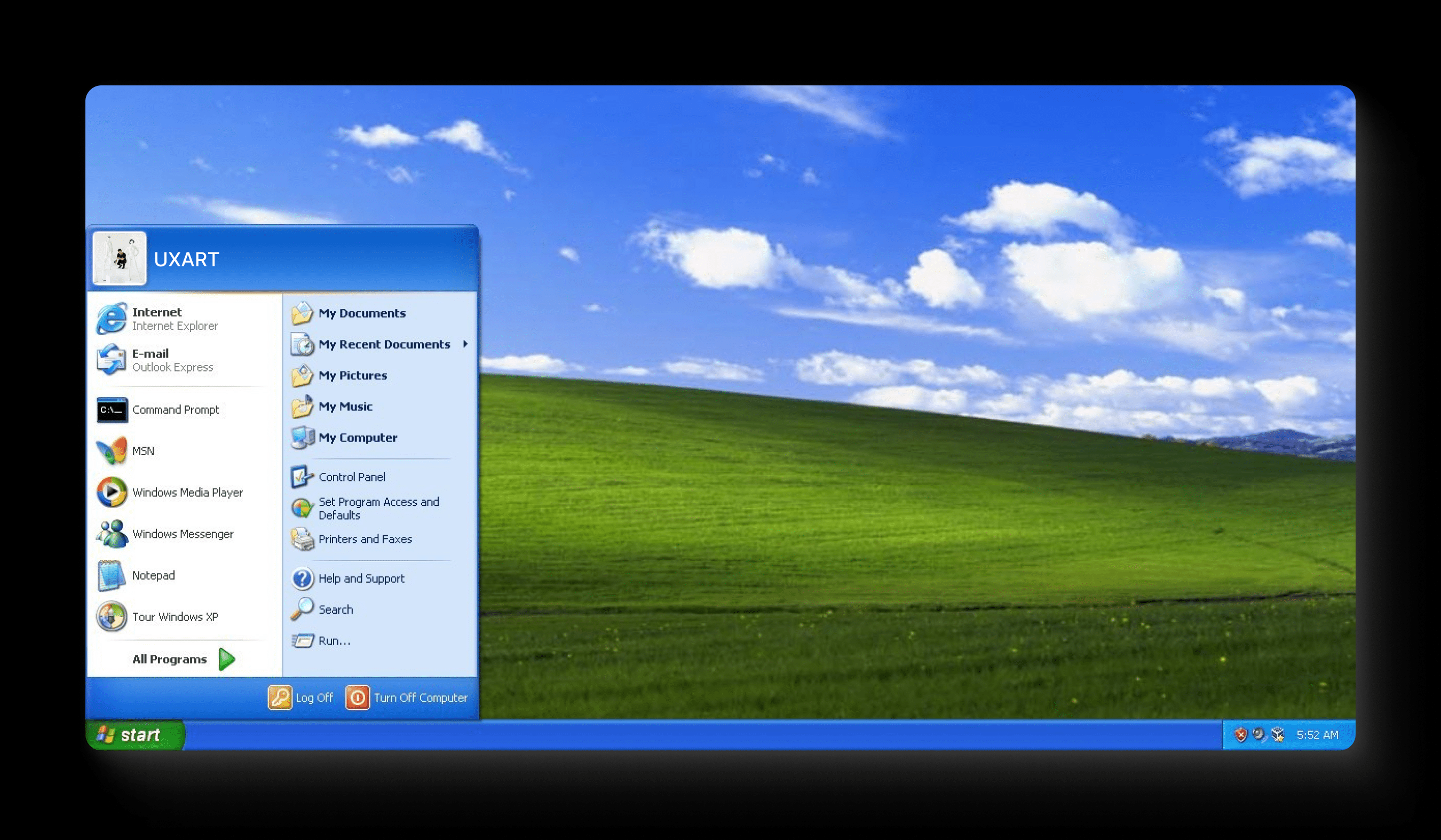Open the Windows Messenger icon
The width and height of the screenshot is (1441, 840).
click(112, 534)
